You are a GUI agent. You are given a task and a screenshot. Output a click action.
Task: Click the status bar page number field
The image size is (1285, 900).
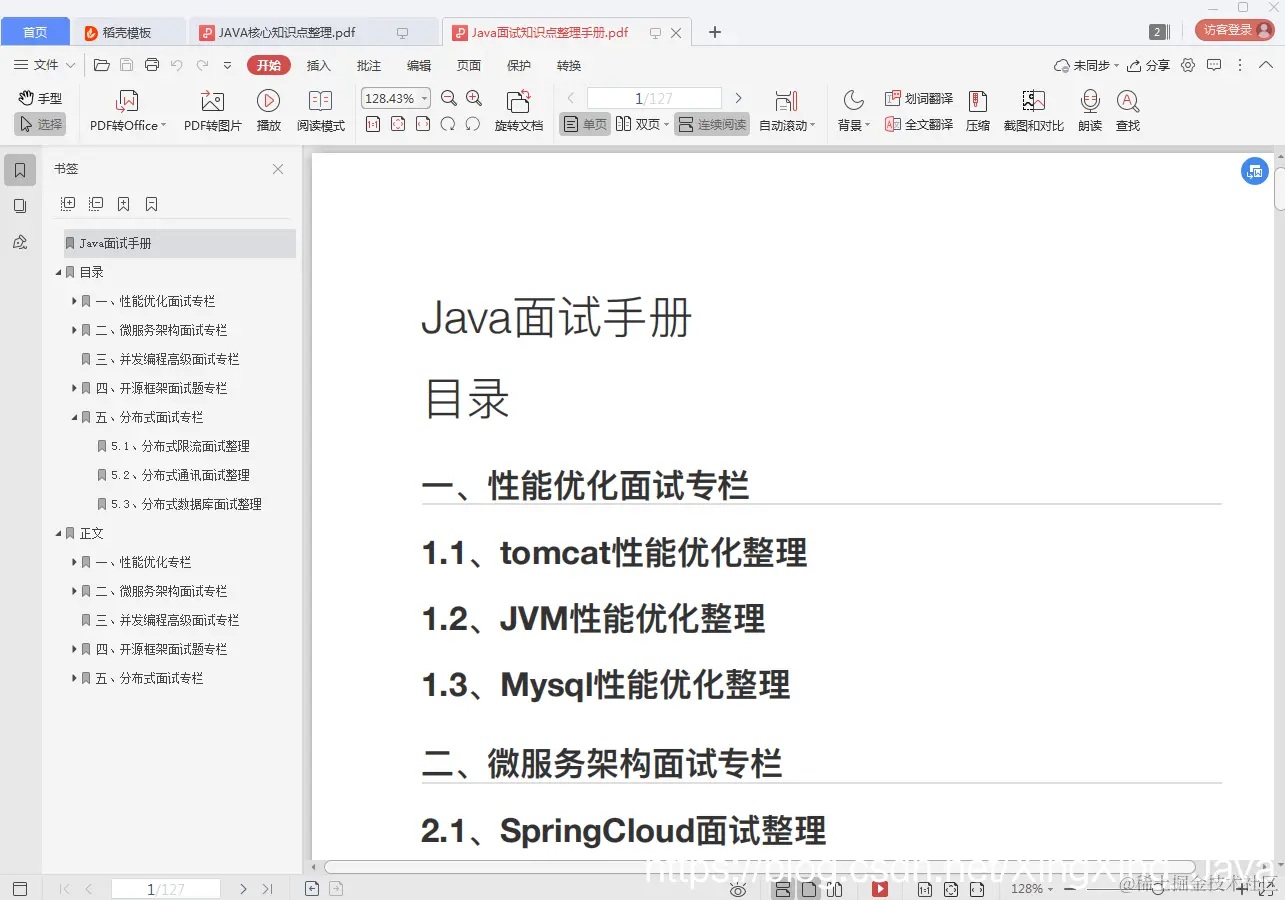(166, 889)
